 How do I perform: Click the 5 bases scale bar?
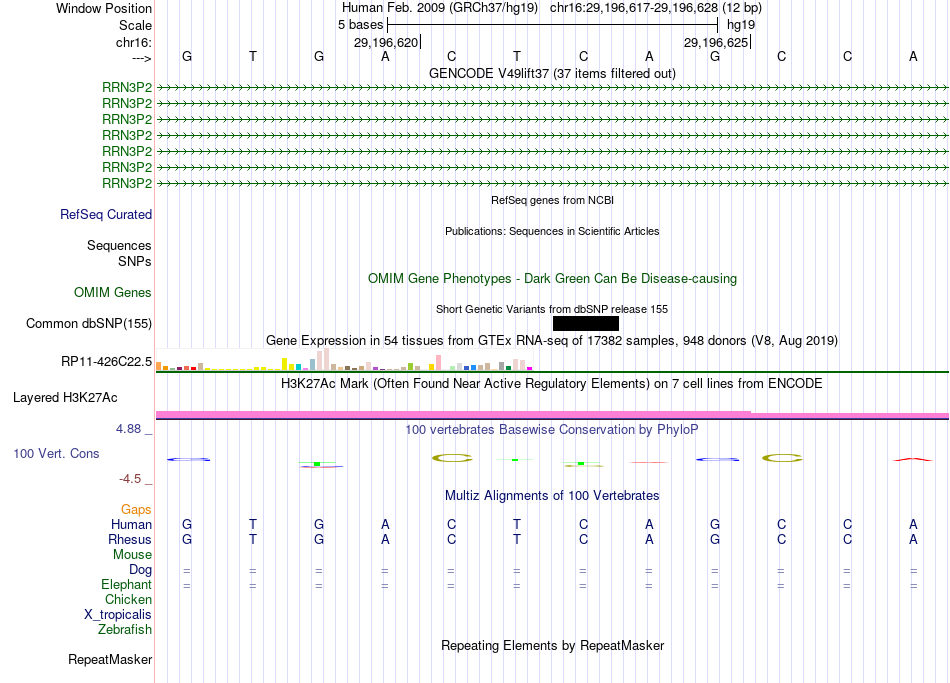pos(553,25)
